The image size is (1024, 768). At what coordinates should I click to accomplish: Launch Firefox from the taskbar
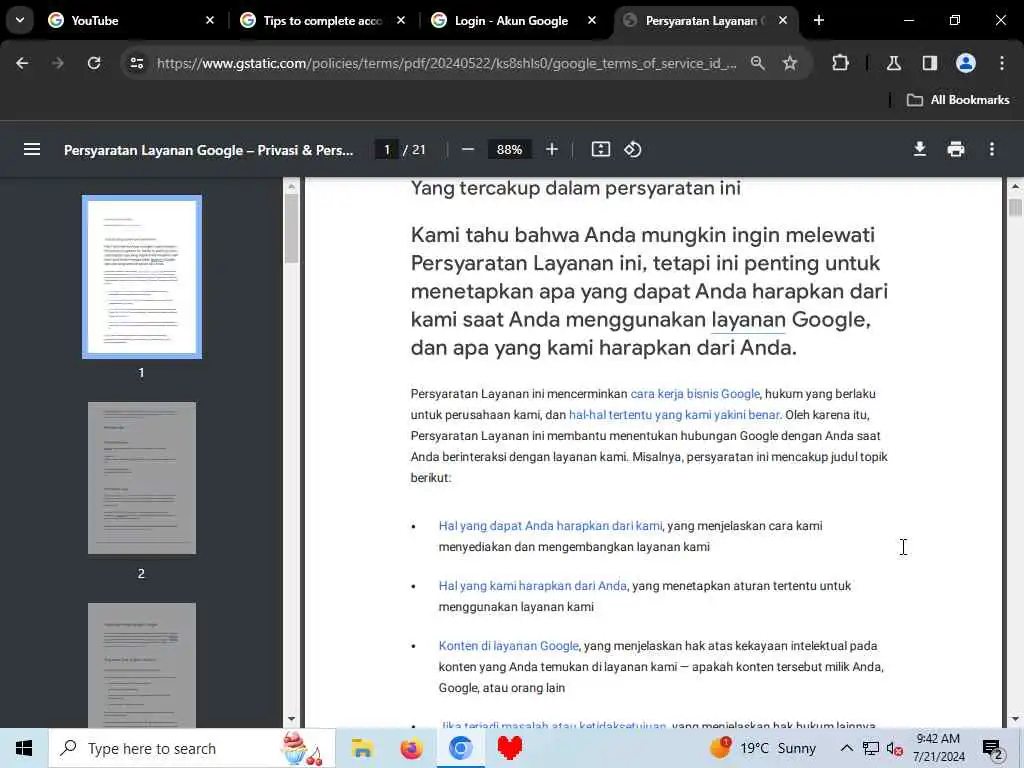[x=411, y=748]
